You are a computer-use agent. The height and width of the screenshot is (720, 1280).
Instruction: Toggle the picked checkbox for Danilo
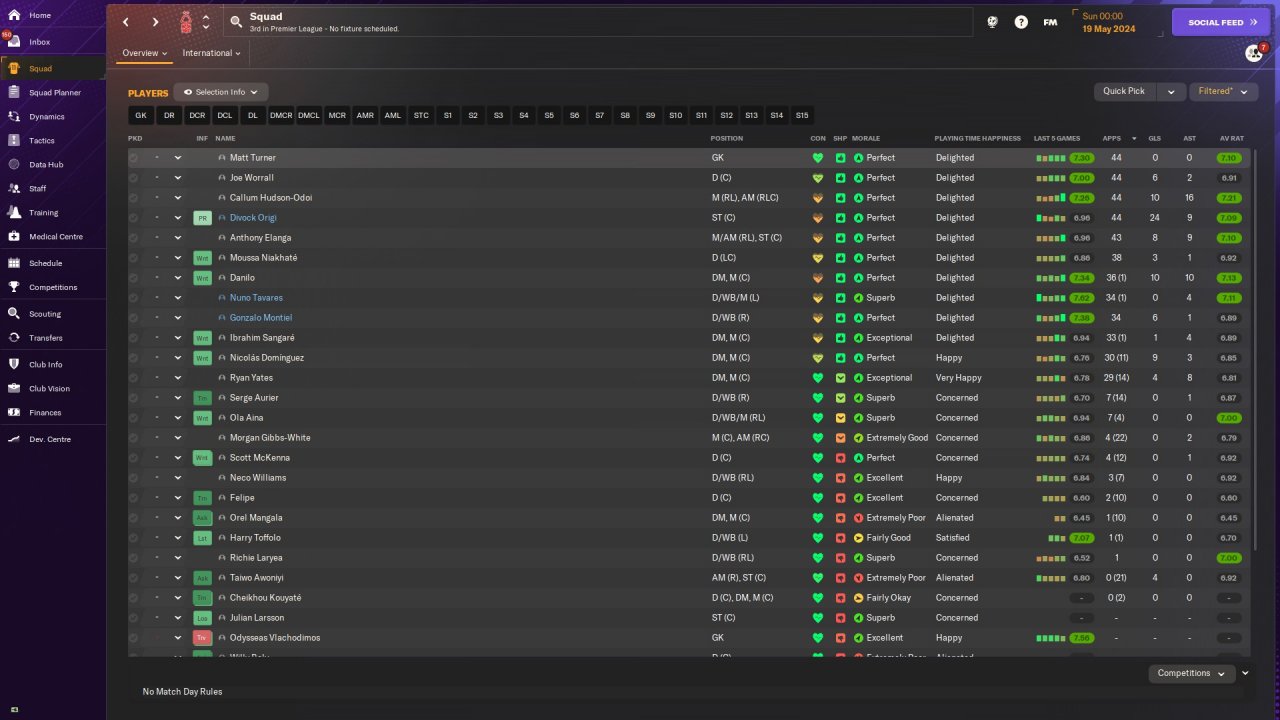[134, 278]
